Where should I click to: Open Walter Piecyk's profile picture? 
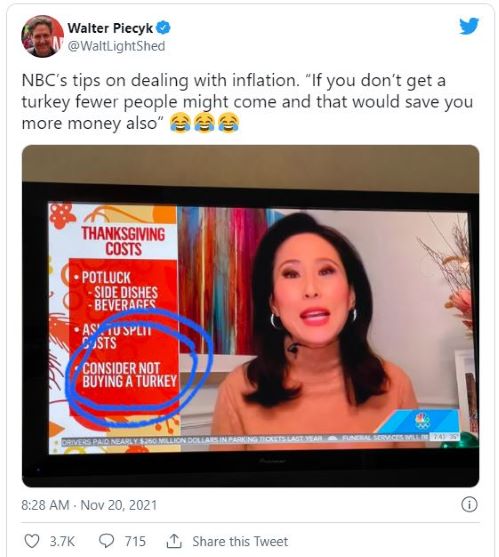42,36
